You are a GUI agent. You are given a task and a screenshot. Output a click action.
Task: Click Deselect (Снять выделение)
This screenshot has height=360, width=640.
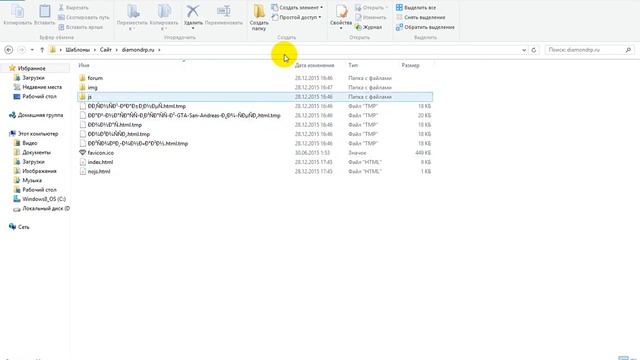420,18
